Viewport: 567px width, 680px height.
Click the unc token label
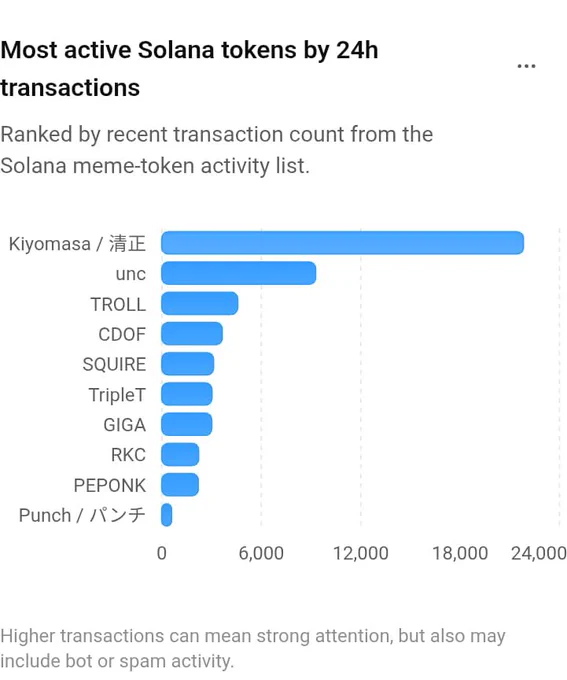pos(131,274)
